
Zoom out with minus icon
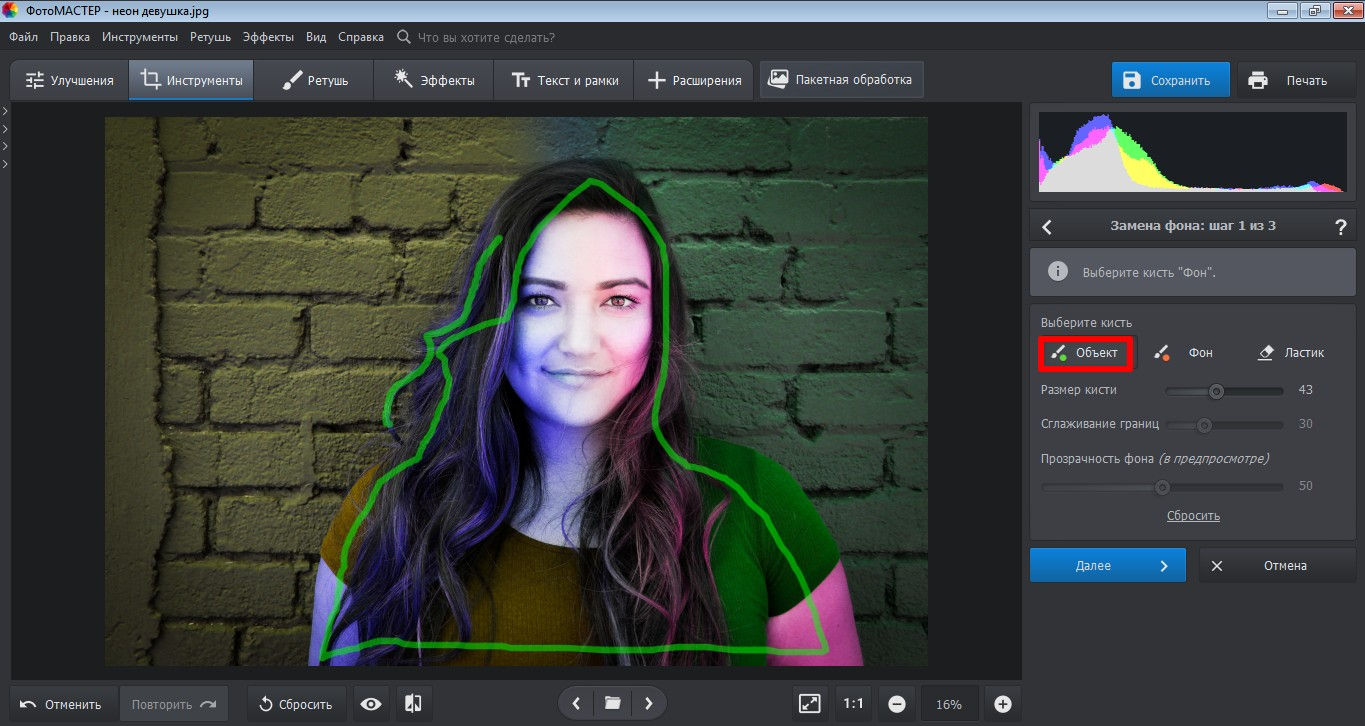(897, 704)
